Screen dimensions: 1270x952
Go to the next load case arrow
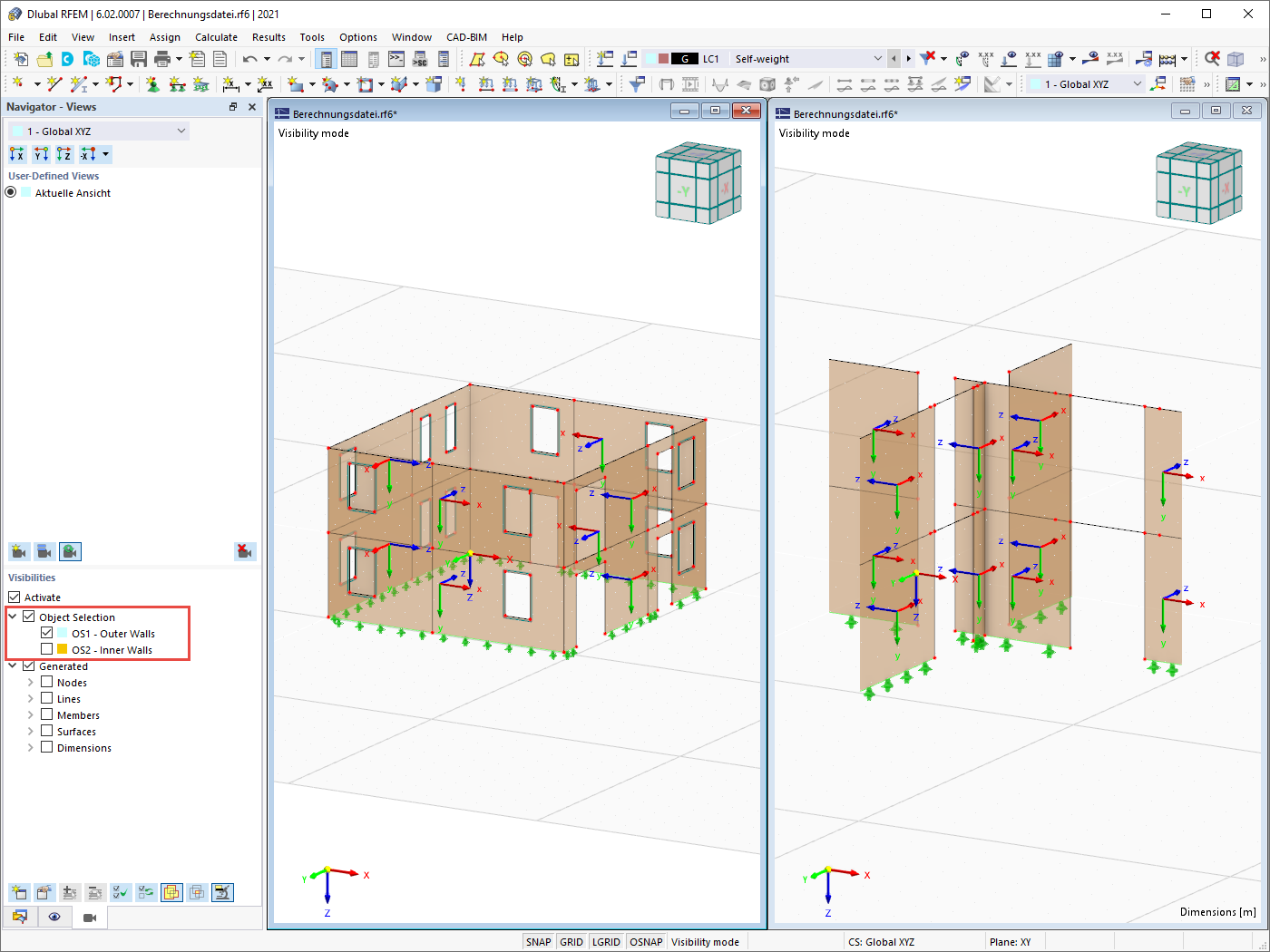[908, 59]
